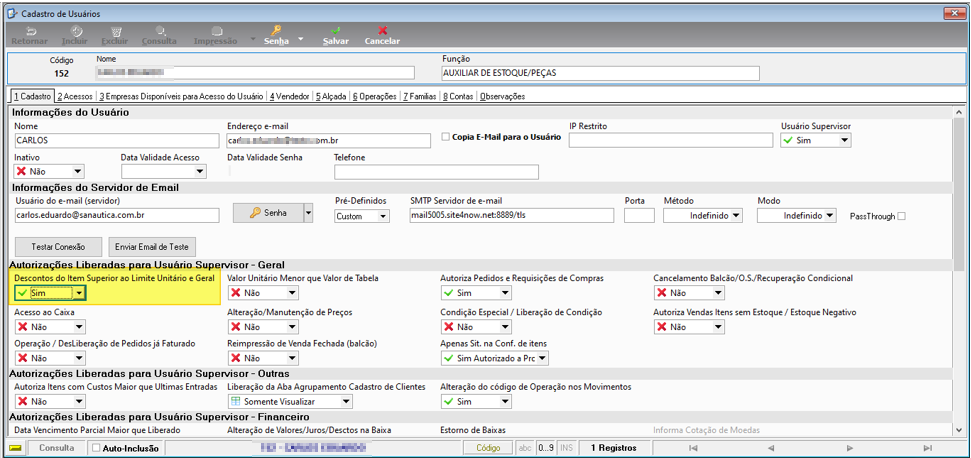Viewport: 971px width, 458px height.
Task: Go to the previous record arrow
Action: [x=771, y=447]
